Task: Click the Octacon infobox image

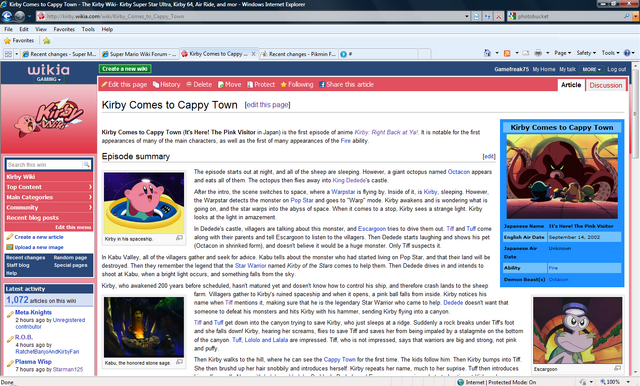Action: tap(562, 177)
